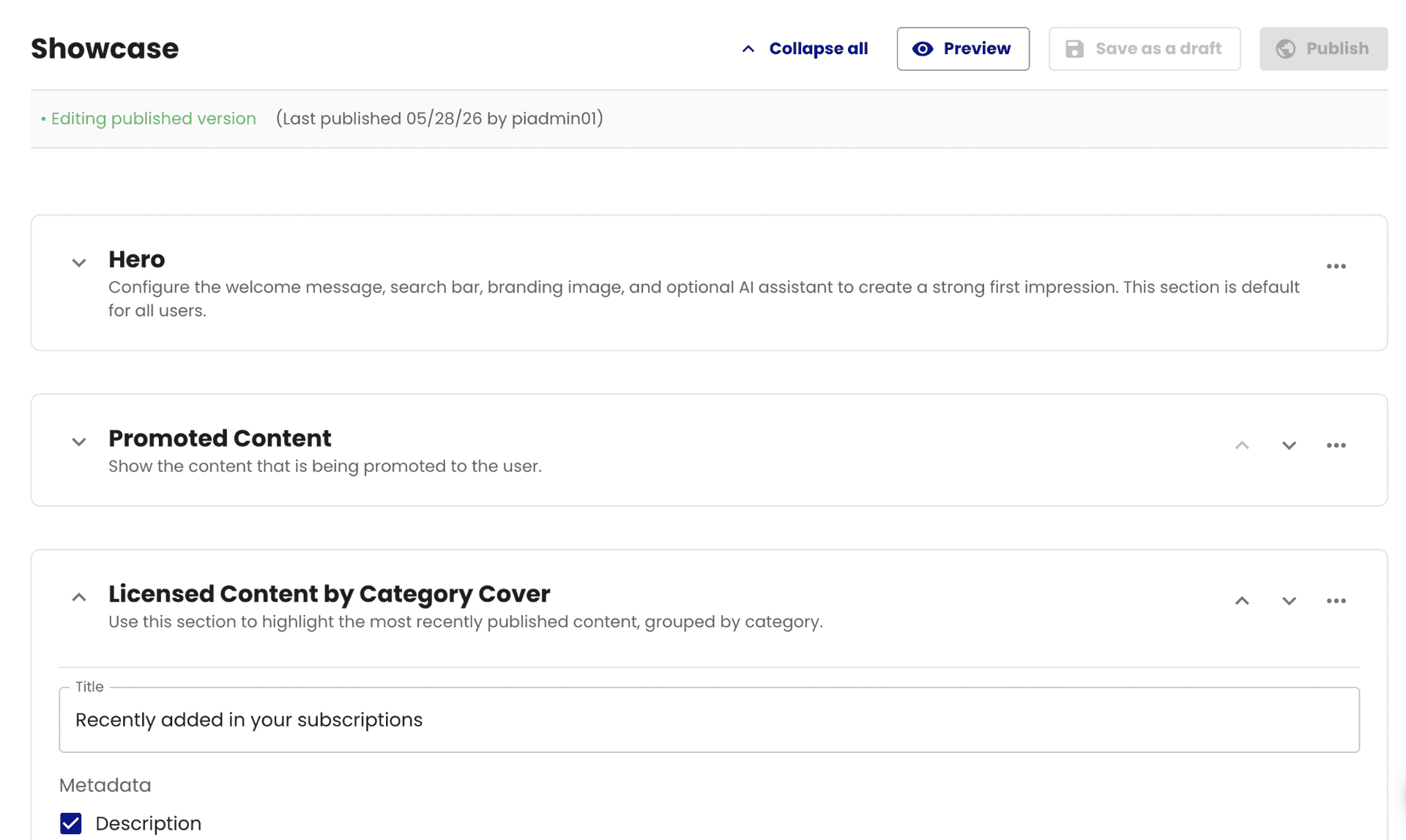Viewport: 1406px width, 840px height.
Task: Expand the Promoted Content section
Action: pyautogui.click(x=79, y=442)
